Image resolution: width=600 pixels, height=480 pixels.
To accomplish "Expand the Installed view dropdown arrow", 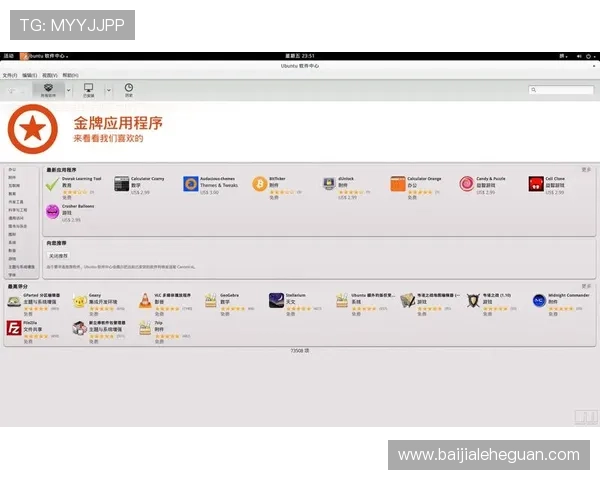I will tap(108, 90).
